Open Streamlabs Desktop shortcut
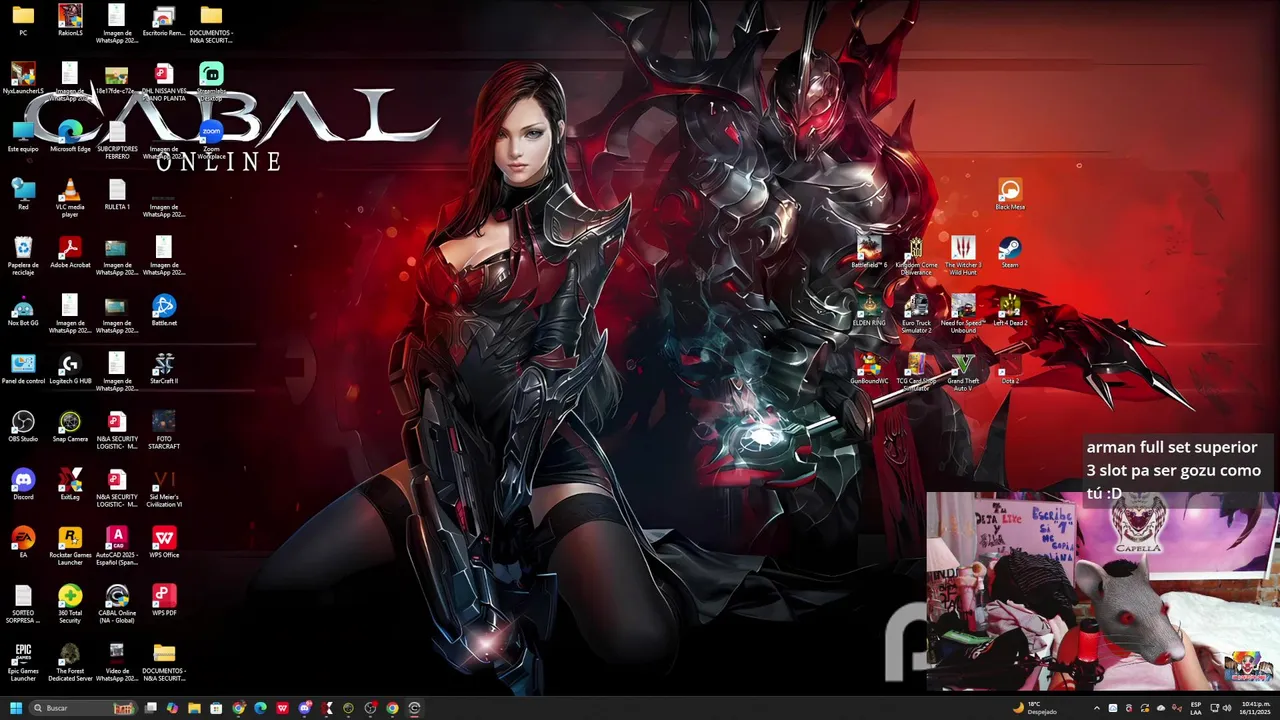This screenshot has height=720, width=1280. tap(211, 80)
